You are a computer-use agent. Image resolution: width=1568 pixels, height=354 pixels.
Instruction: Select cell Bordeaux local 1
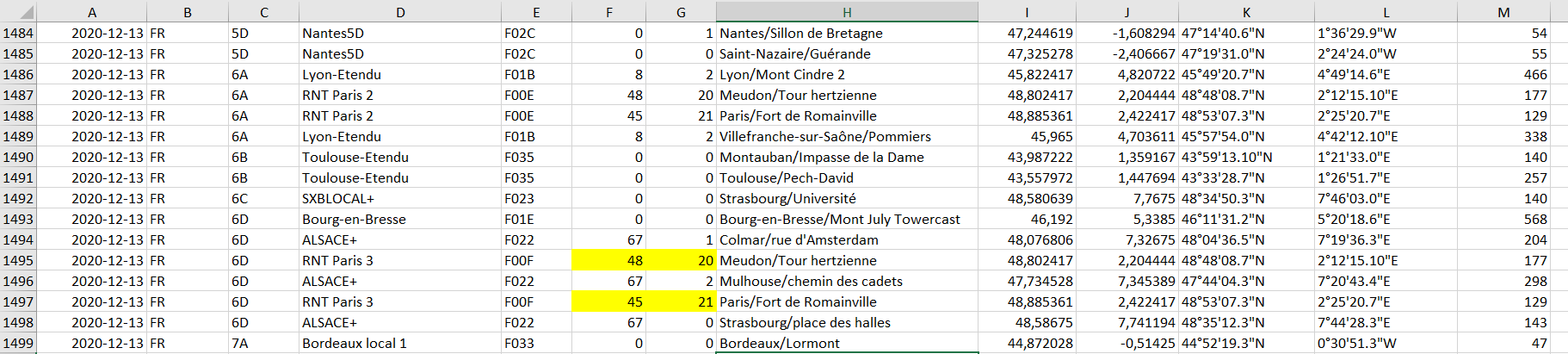(400, 343)
